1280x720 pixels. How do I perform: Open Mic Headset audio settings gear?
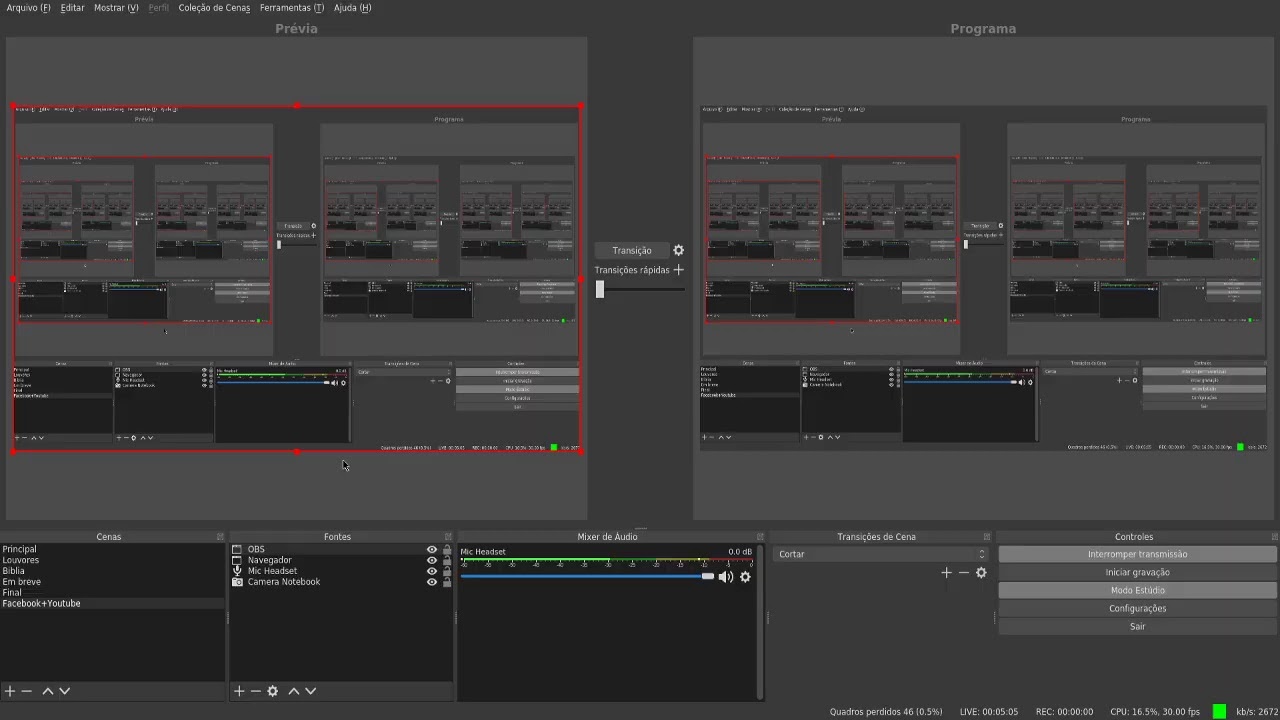745,577
